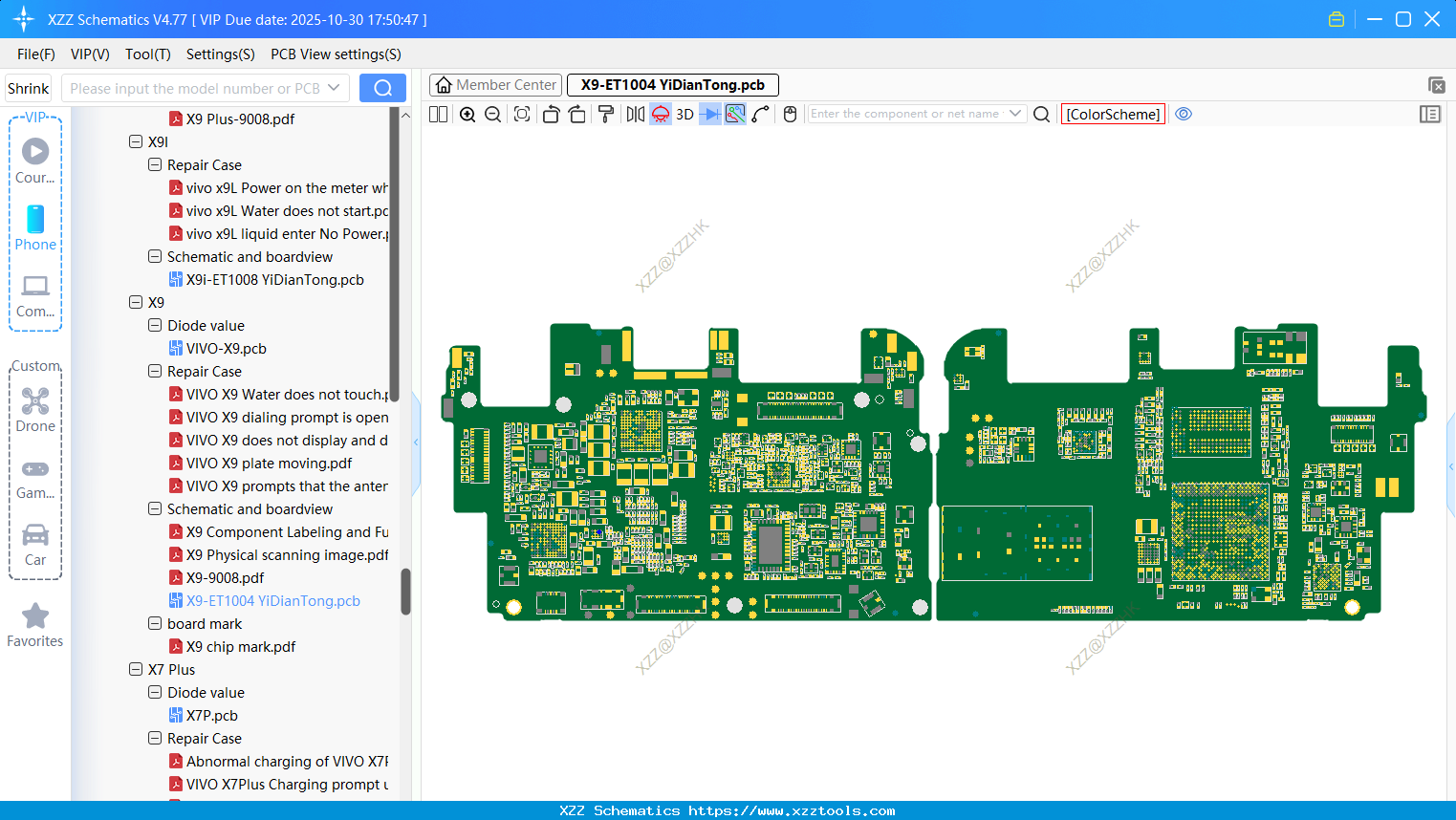The image size is (1456, 820).
Task: Toggle the eye visibility icon
Action: tap(1184, 114)
